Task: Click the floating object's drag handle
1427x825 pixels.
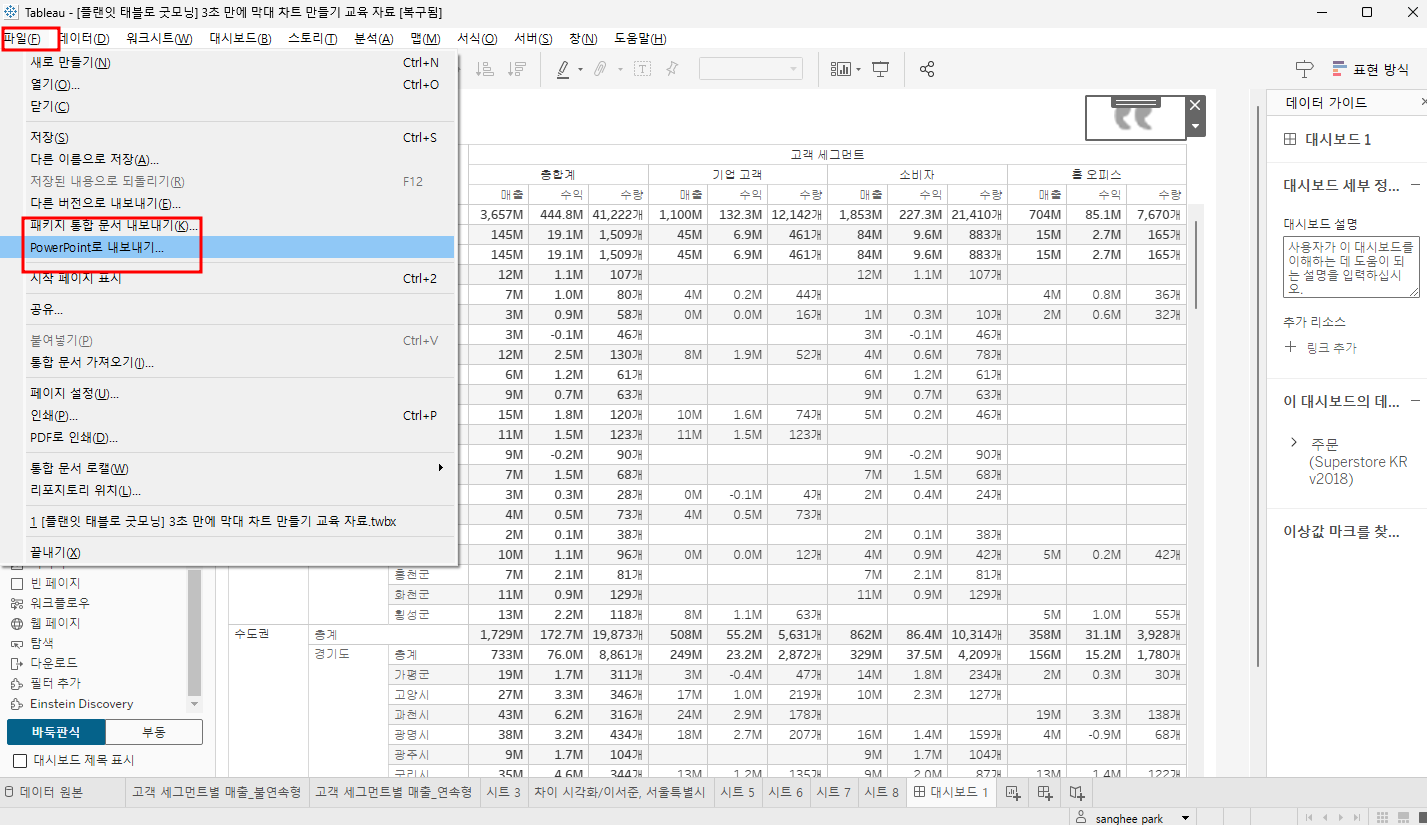Action: tap(1134, 100)
